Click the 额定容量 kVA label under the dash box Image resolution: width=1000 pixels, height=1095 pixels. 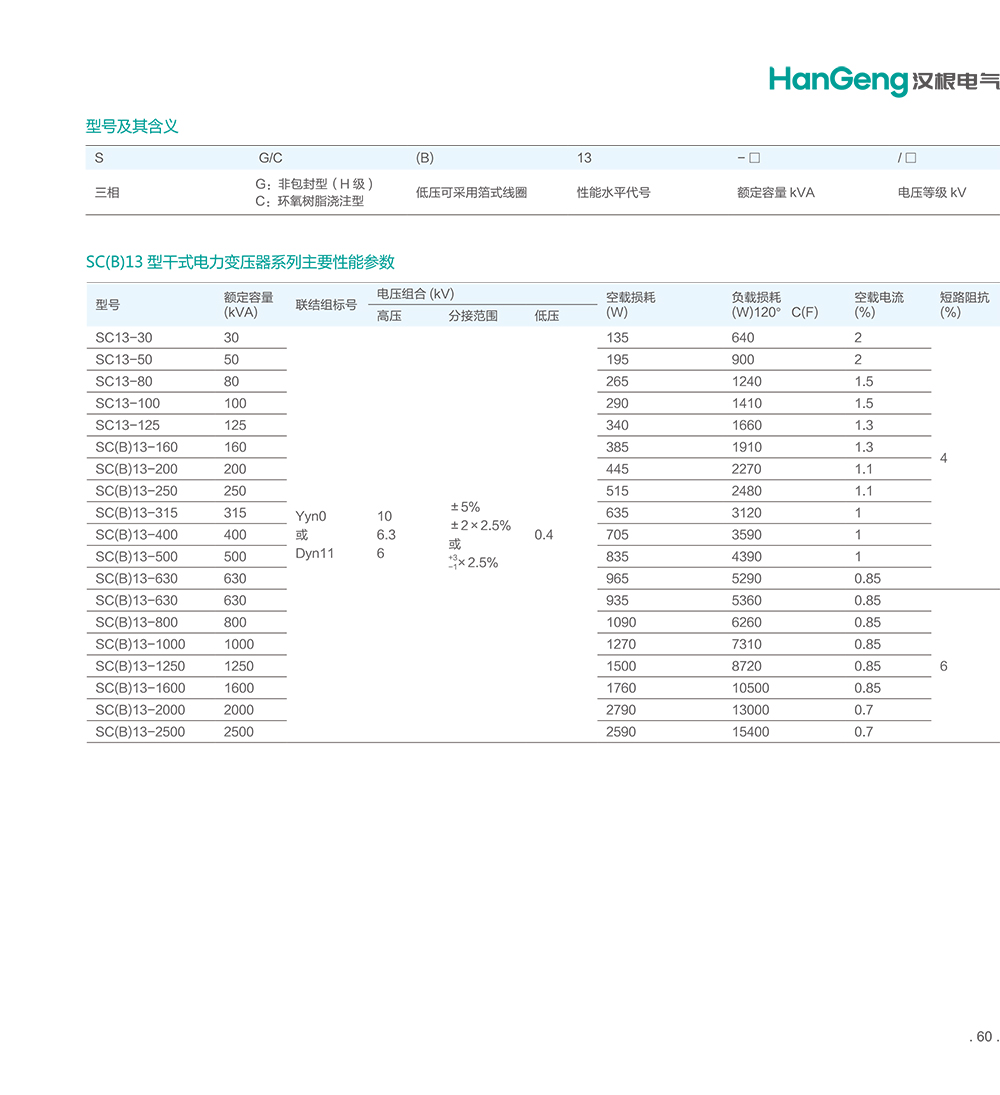(775, 192)
